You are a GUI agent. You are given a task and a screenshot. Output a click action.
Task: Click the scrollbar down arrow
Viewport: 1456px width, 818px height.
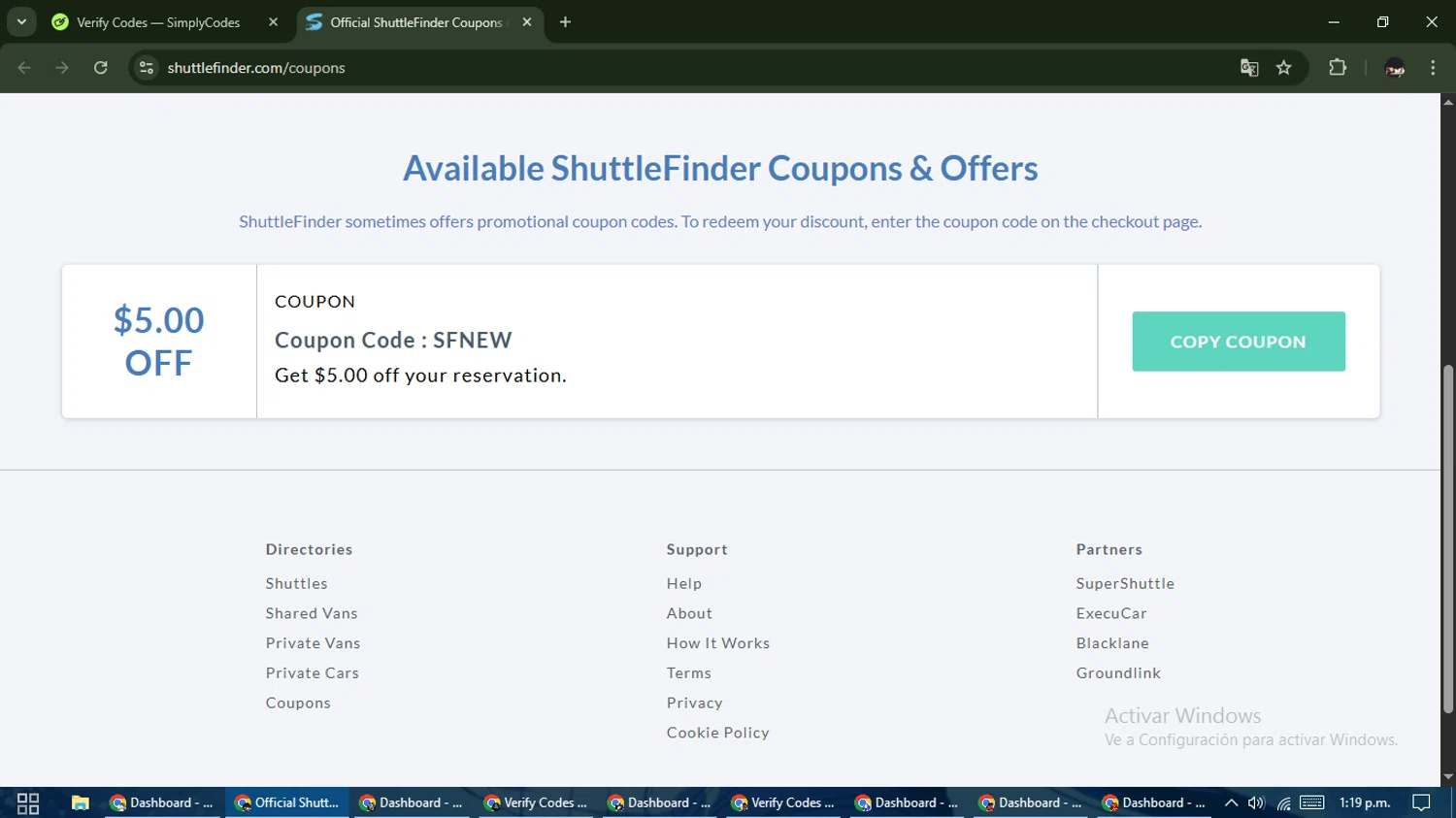(1448, 777)
